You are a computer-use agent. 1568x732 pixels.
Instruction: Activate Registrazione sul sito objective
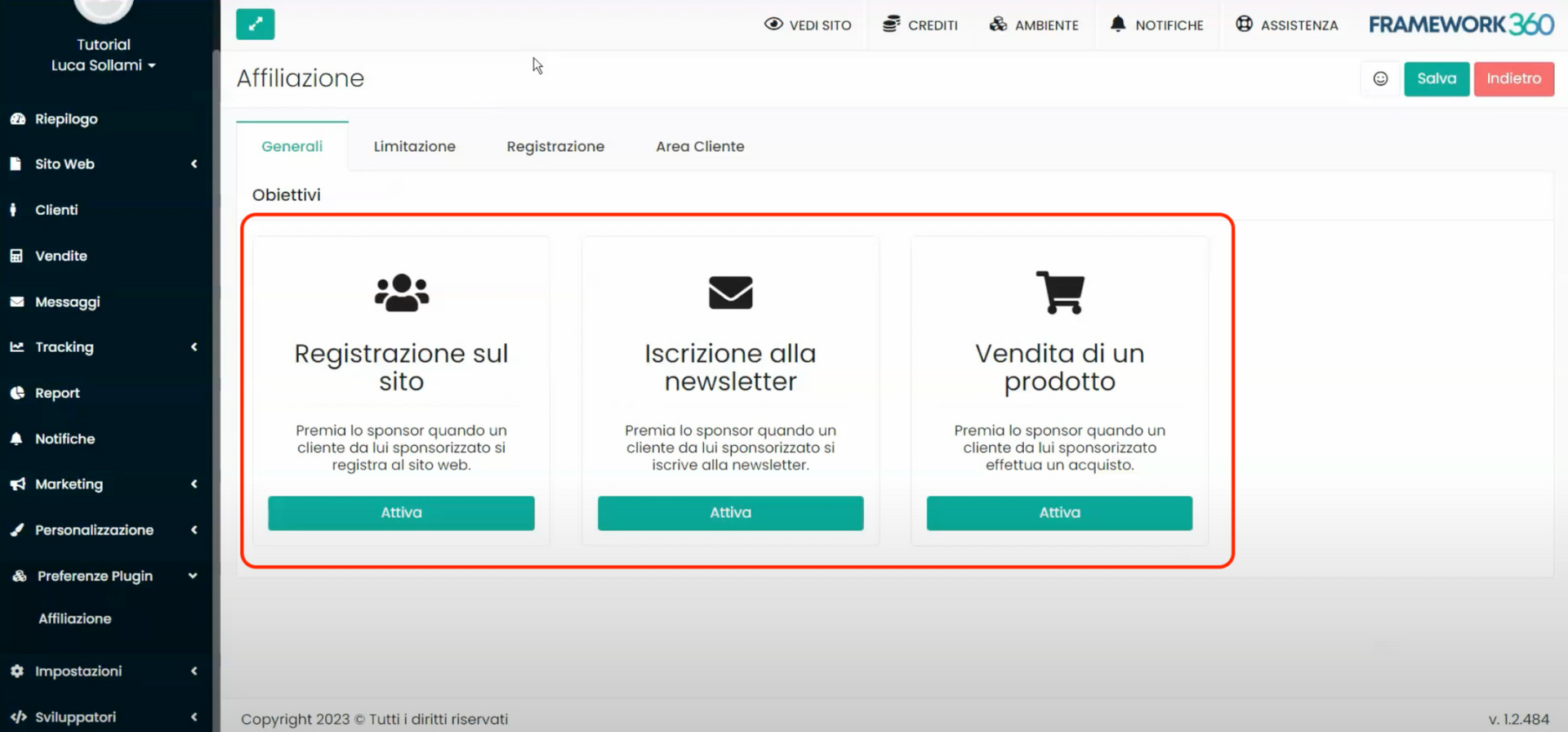[x=401, y=513]
